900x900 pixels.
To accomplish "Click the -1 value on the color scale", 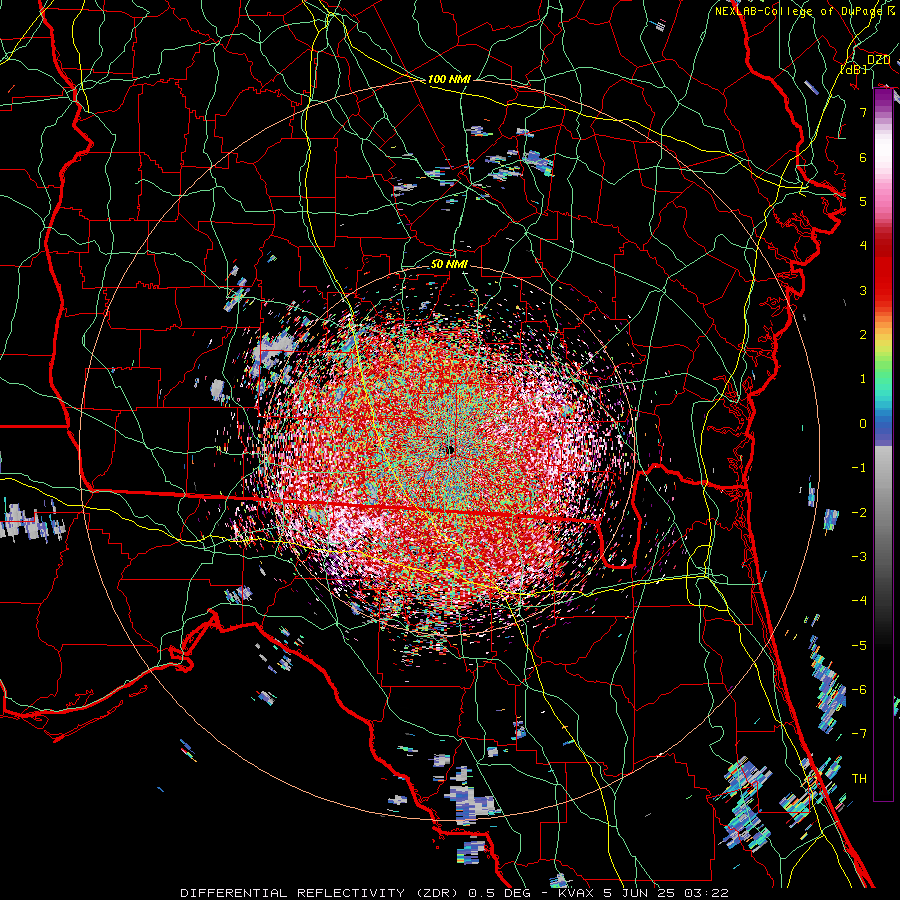I will [x=859, y=468].
